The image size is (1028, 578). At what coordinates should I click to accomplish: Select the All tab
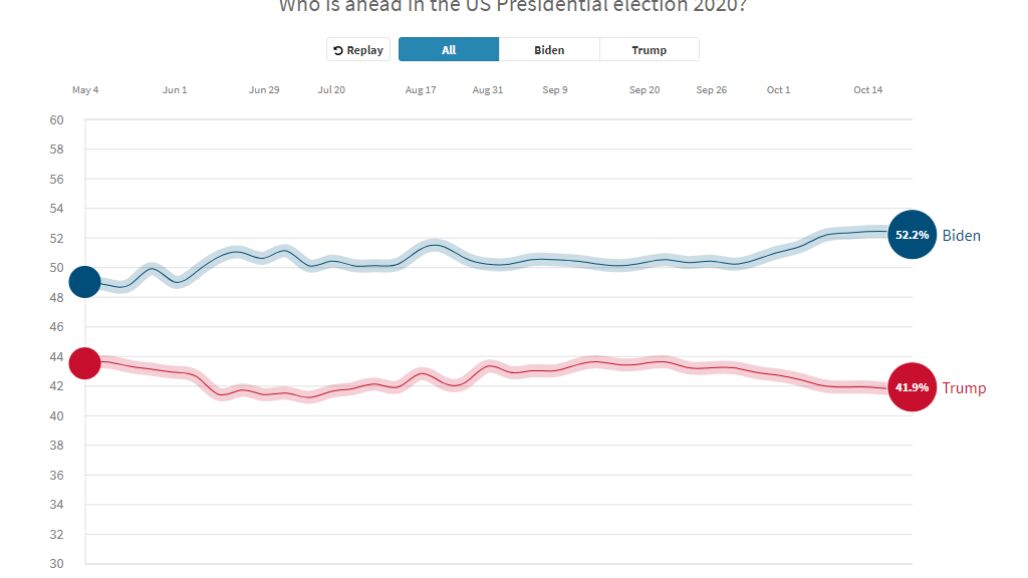448,50
